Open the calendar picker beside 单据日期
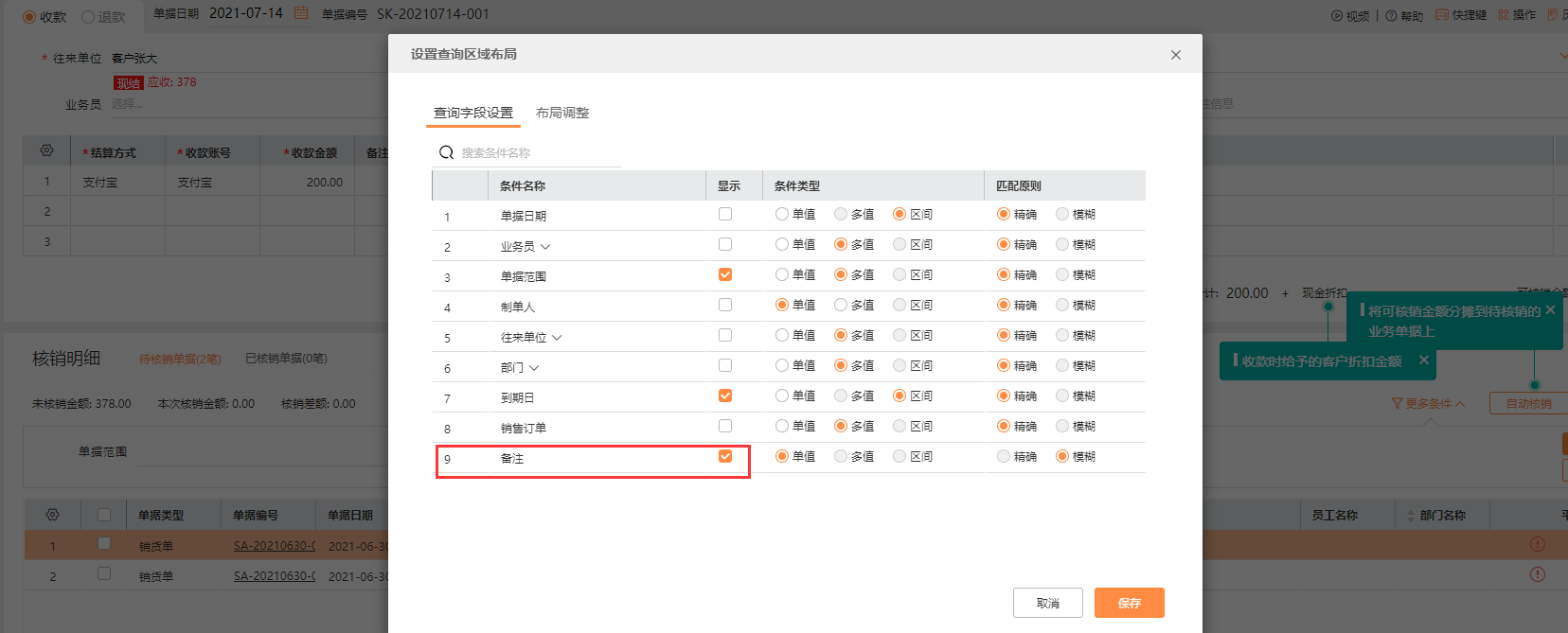Image resolution: width=1568 pixels, height=633 pixels. (x=301, y=13)
